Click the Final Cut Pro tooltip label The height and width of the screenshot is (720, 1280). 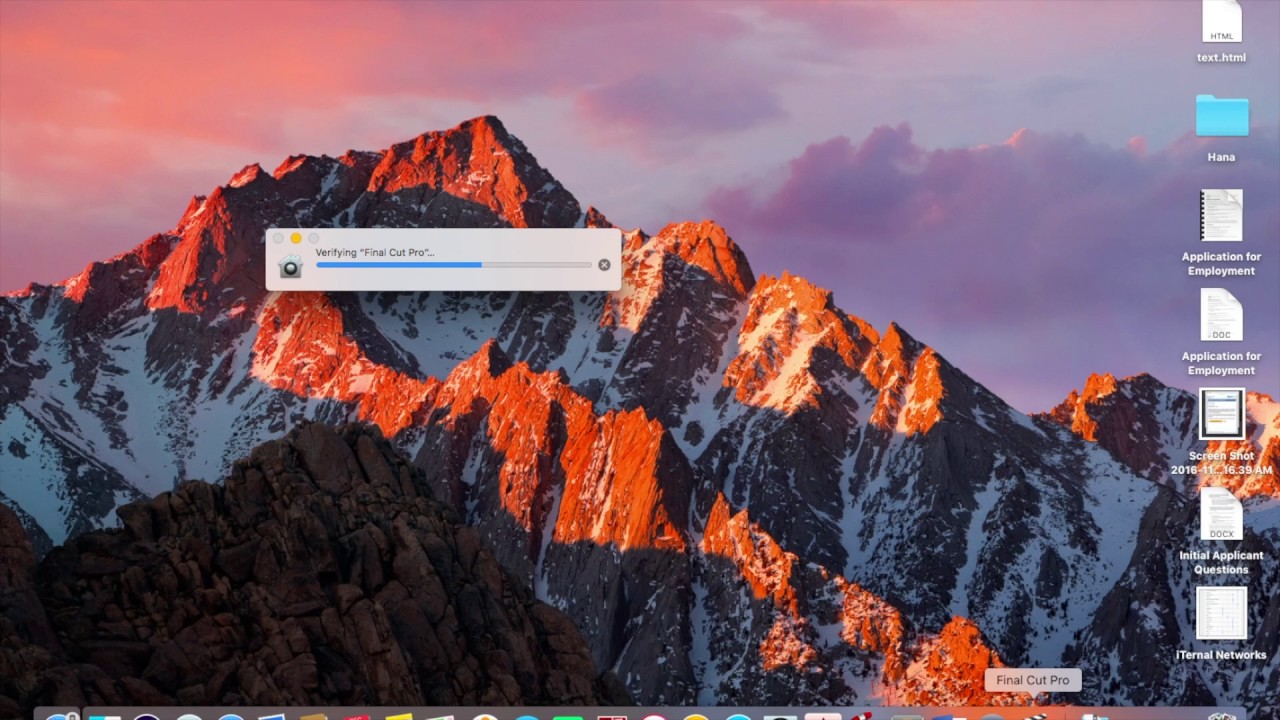[x=1032, y=679]
